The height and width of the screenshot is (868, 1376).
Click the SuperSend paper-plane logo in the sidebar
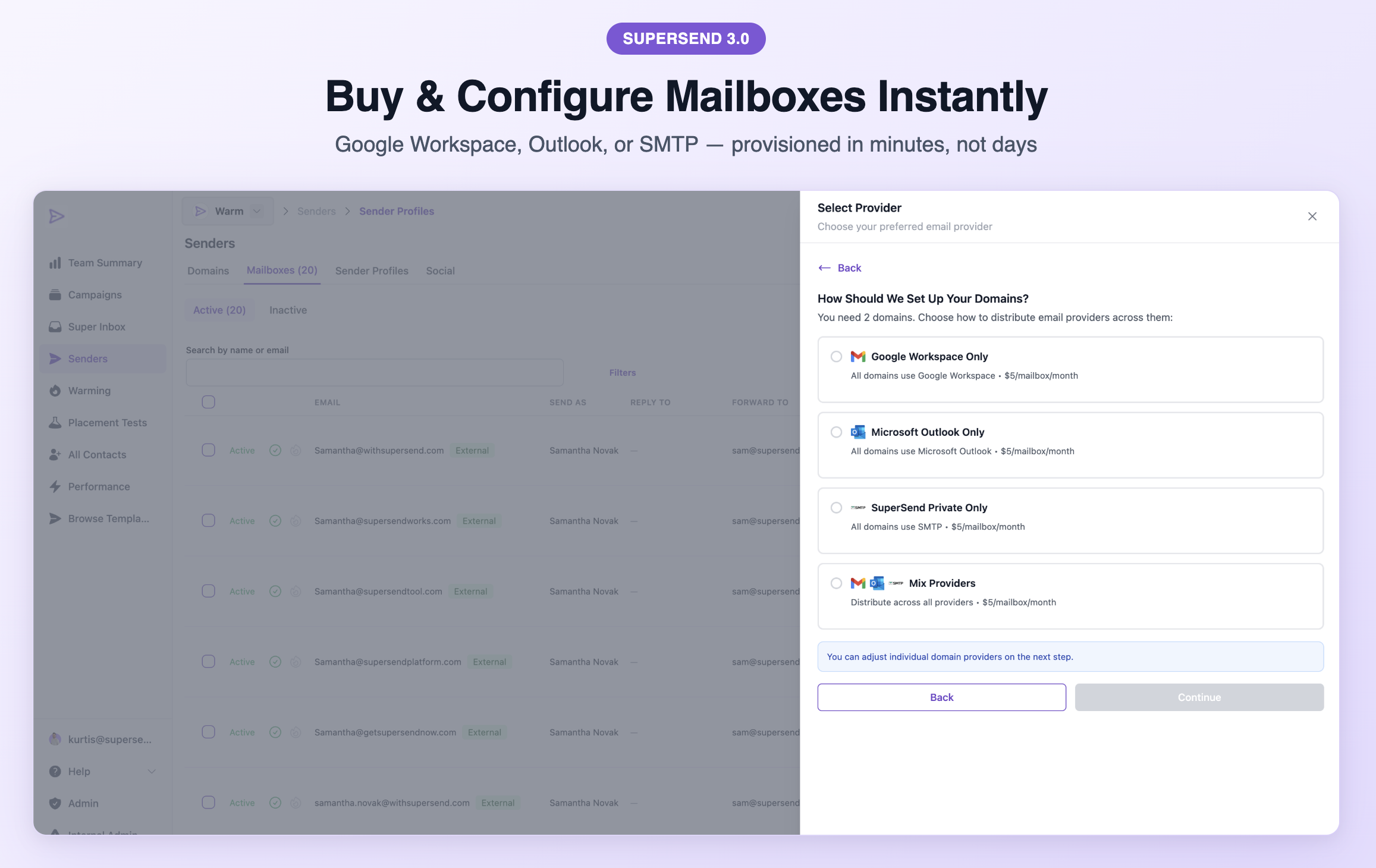(56, 216)
